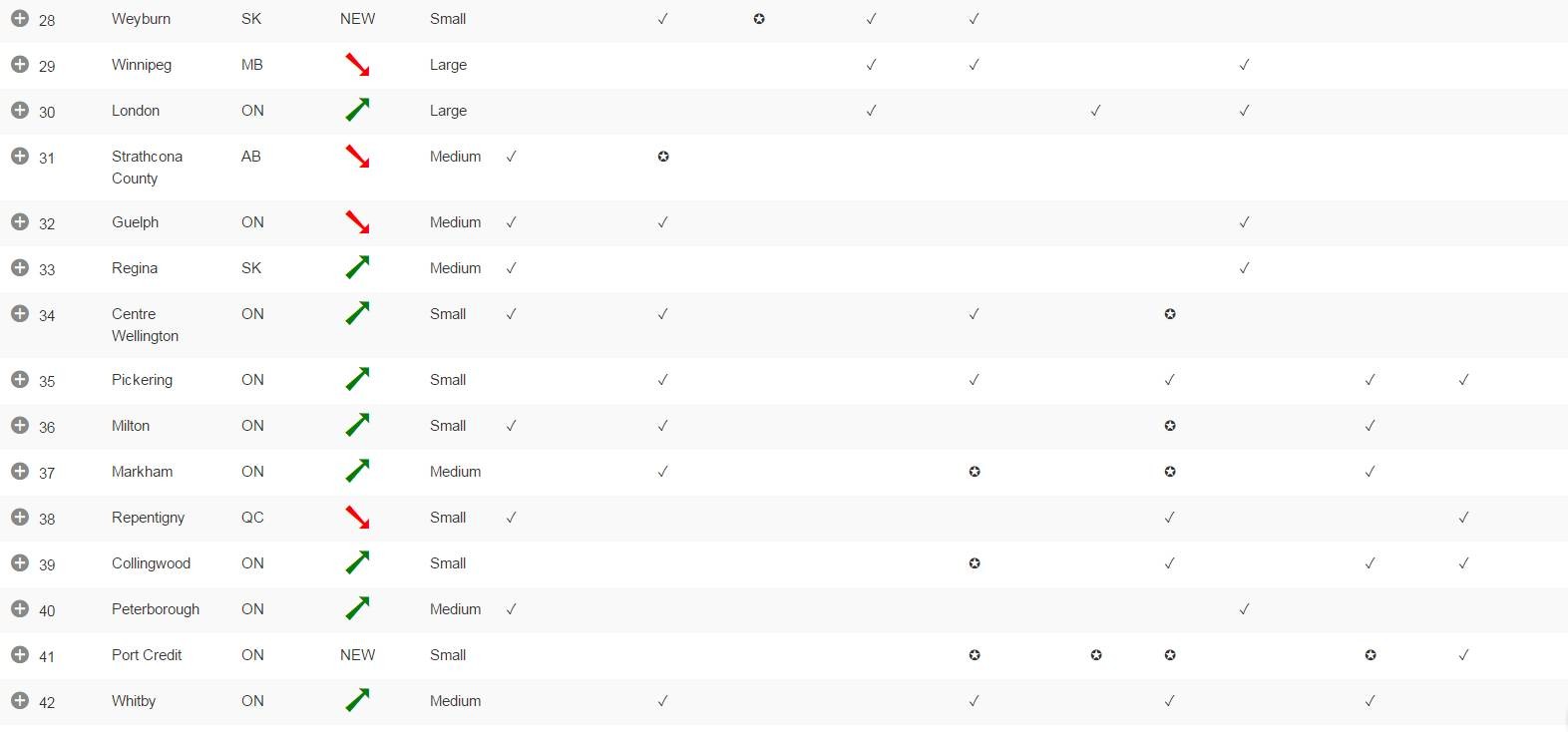This screenshot has height=732, width=1568.
Task: Click the first checkmark in Guelph row
Action: (511, 222)
